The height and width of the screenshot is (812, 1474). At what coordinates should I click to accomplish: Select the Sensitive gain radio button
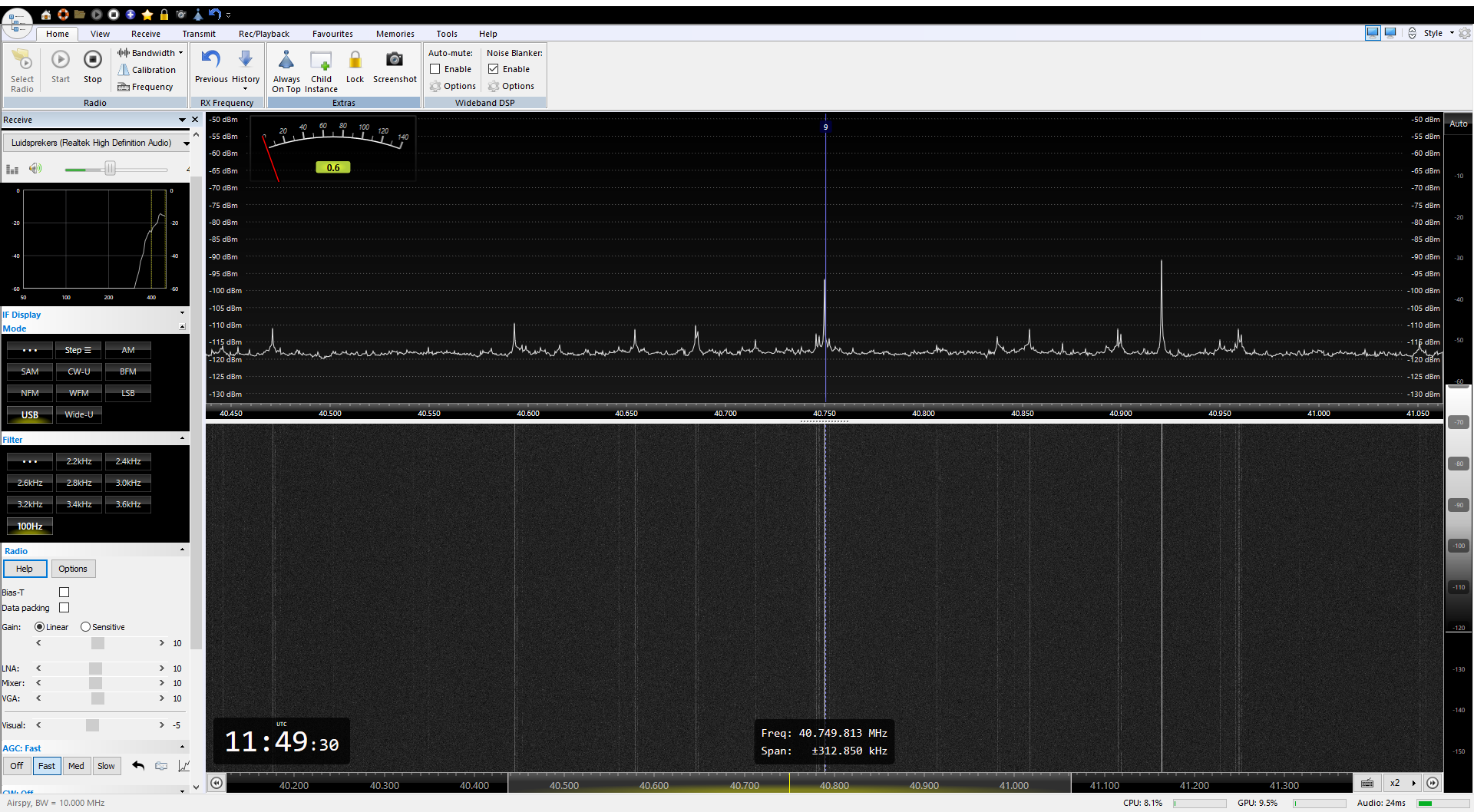(85, 627)
